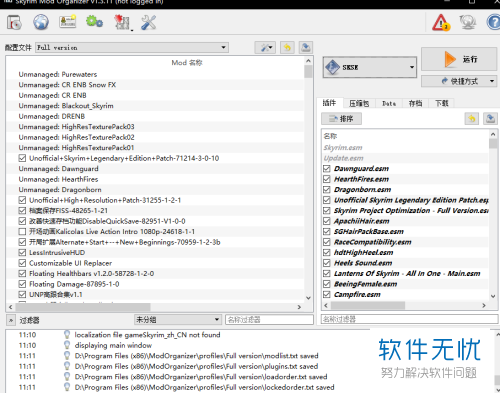
Task: Uncheck the LessIntrusiveHUD mod
Action: 22,252
